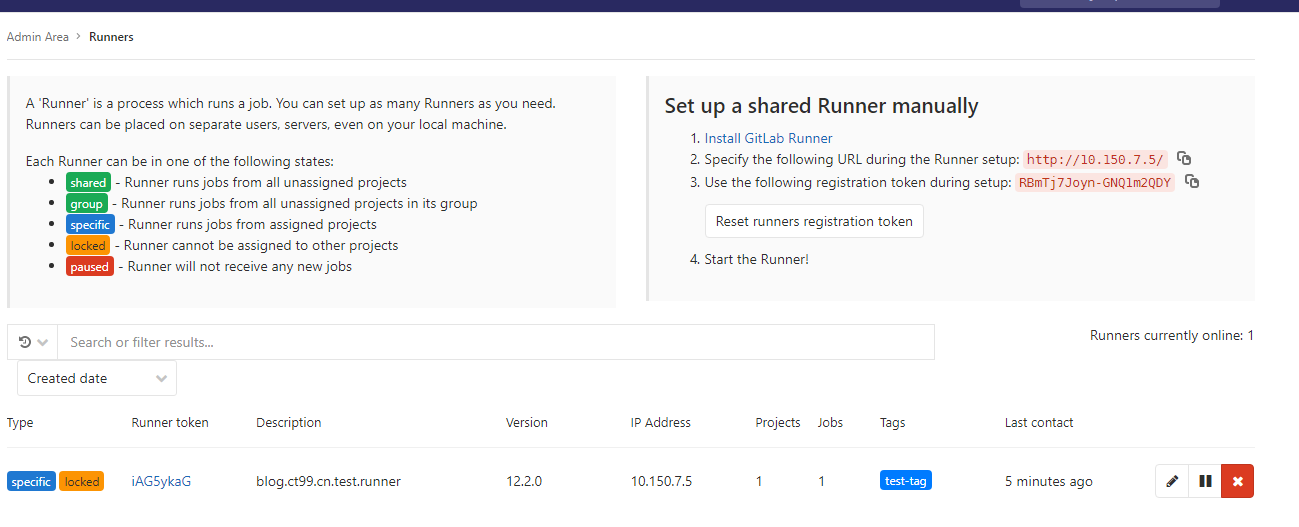The image size is (1299, 527).
Task: Select the registration token text RBmTj7Joyn
Action: (x=1094, y=182)
